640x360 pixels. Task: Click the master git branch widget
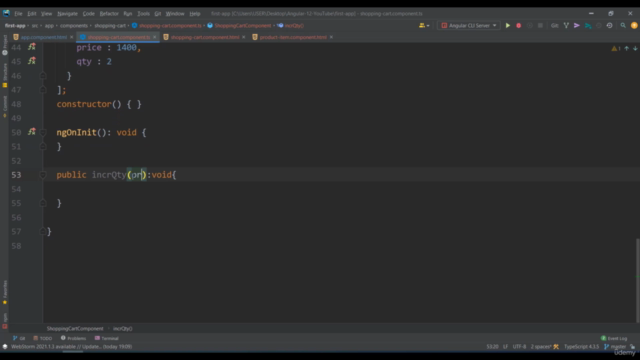615,347
